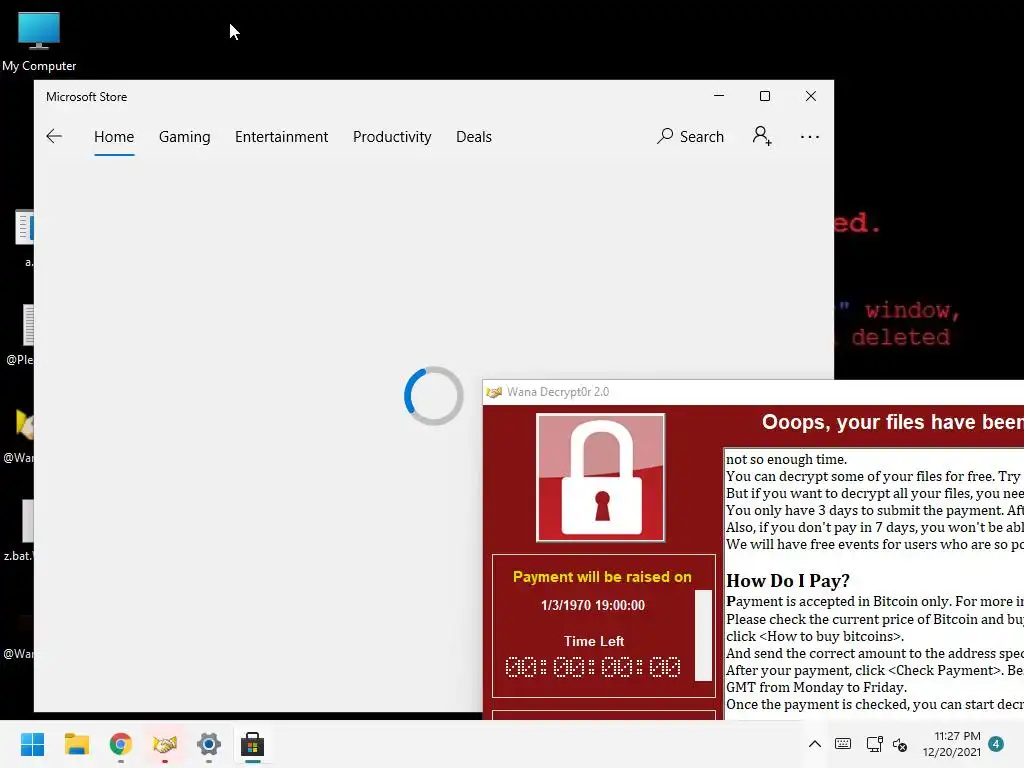Go back in Microsoft Store
The height and width of the screenshot is (768, 1024).
54,136
